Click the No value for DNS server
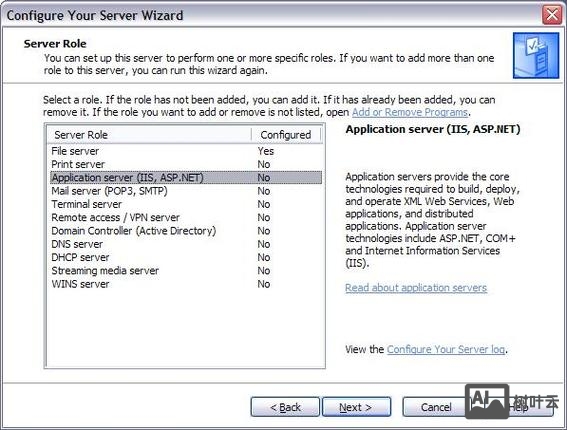This screenshot has height=430, width=567. (x=264, y=244)
